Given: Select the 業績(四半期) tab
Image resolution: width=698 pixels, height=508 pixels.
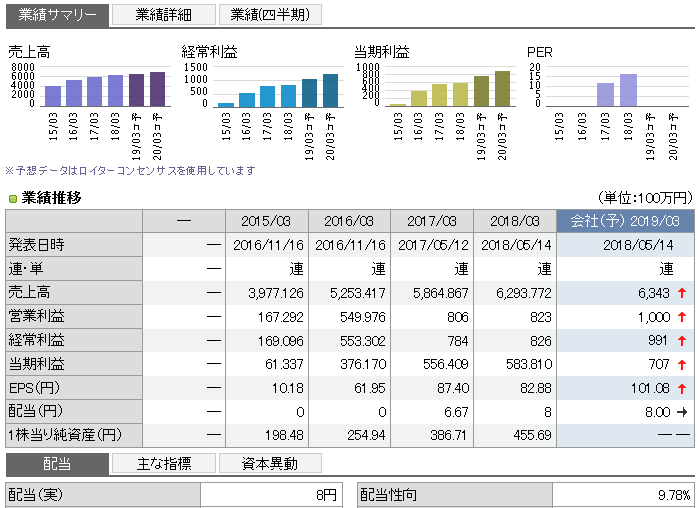Looking at the screenshot, I should coord(269,14).
